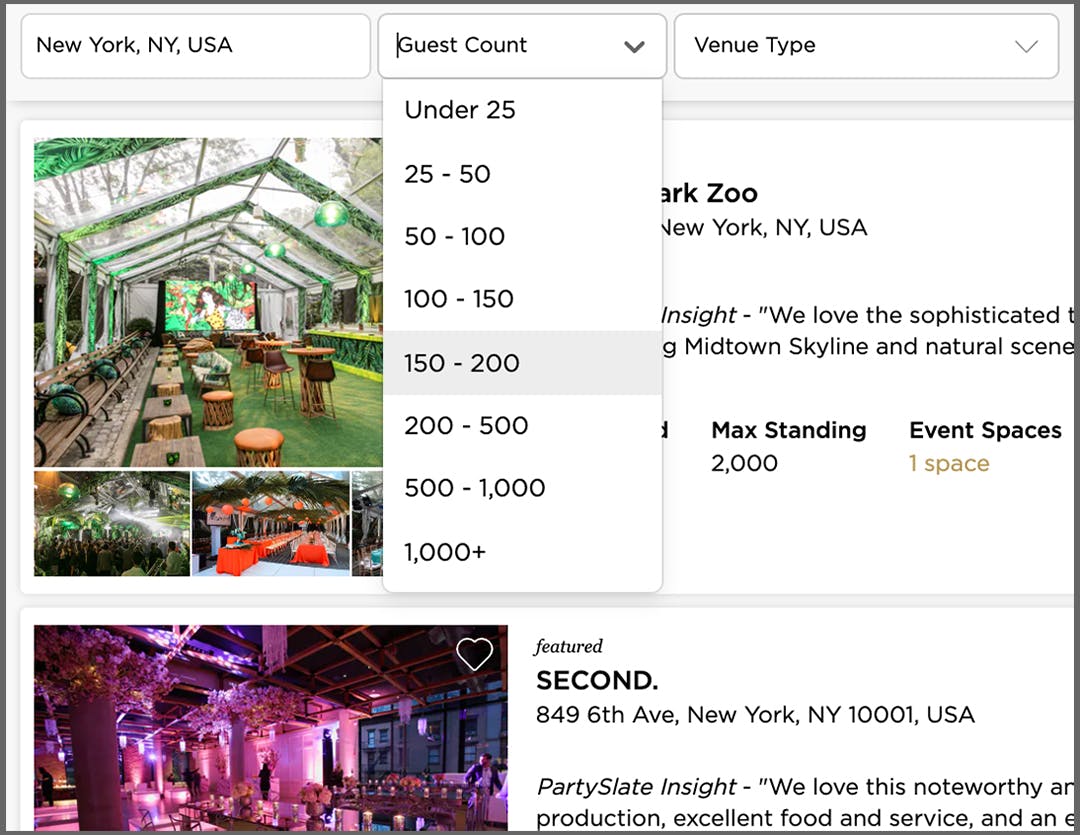Click the crowd party scene thumbnail
The image size is (1080, 835).
click(x=110, y=521)
